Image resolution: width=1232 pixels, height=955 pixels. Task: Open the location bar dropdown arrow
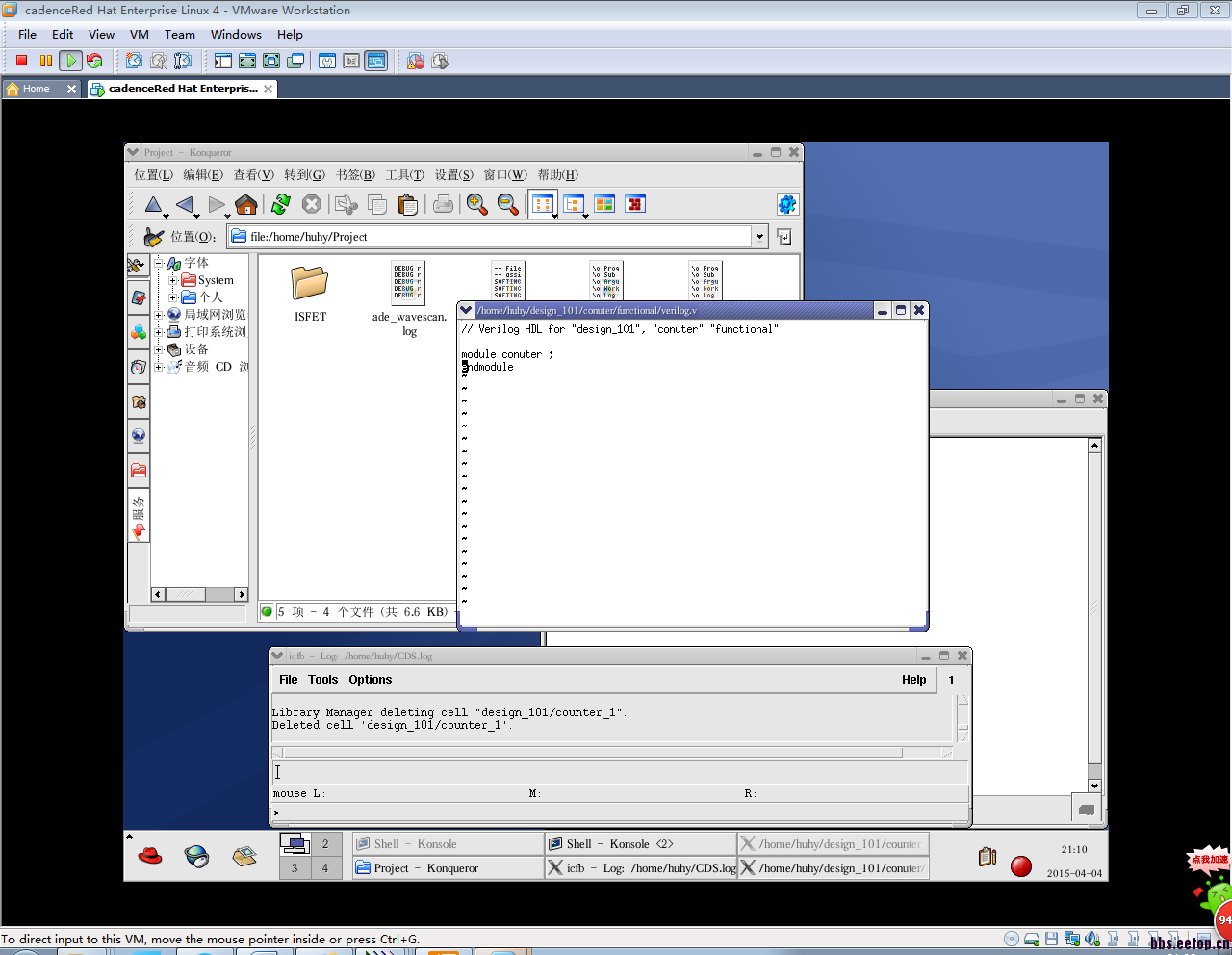(x=759, y=237)
